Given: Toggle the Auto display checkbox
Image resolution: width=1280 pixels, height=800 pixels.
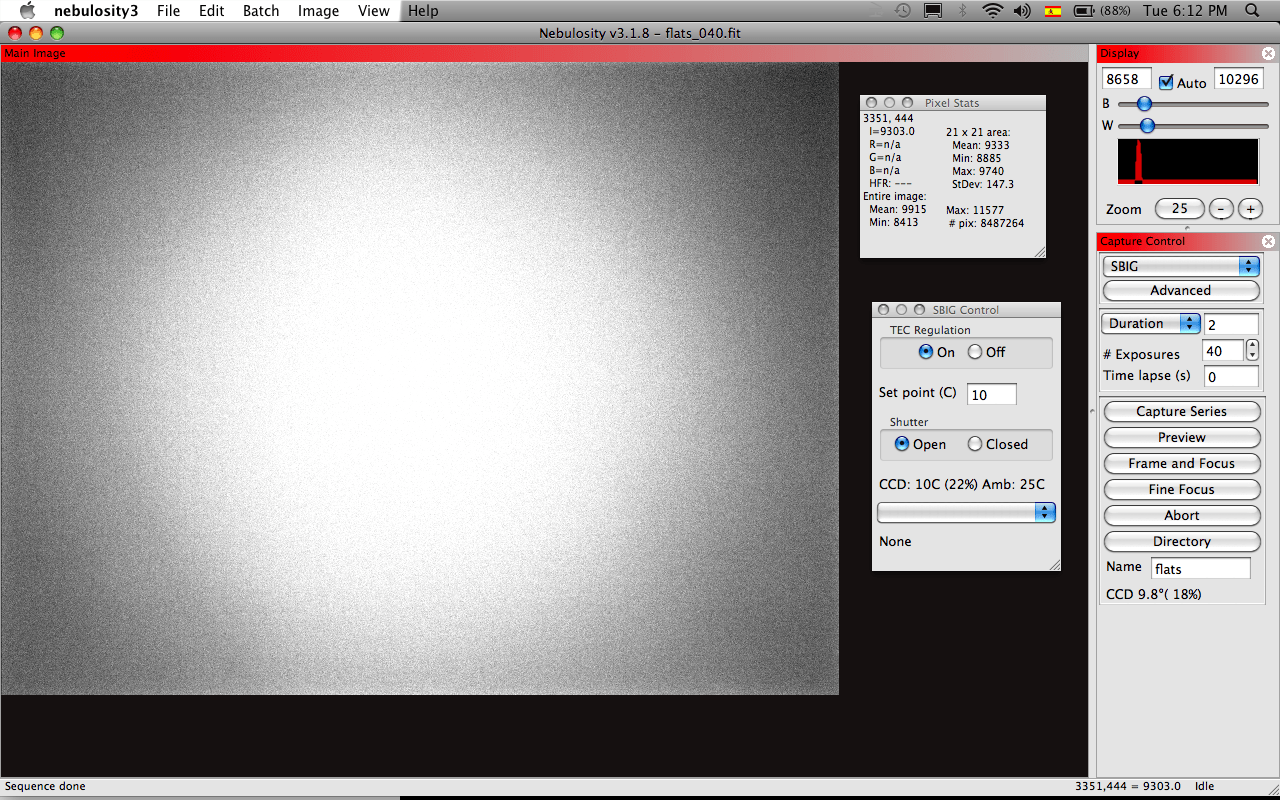Looking at the screenshot, I should point(1166,82).
